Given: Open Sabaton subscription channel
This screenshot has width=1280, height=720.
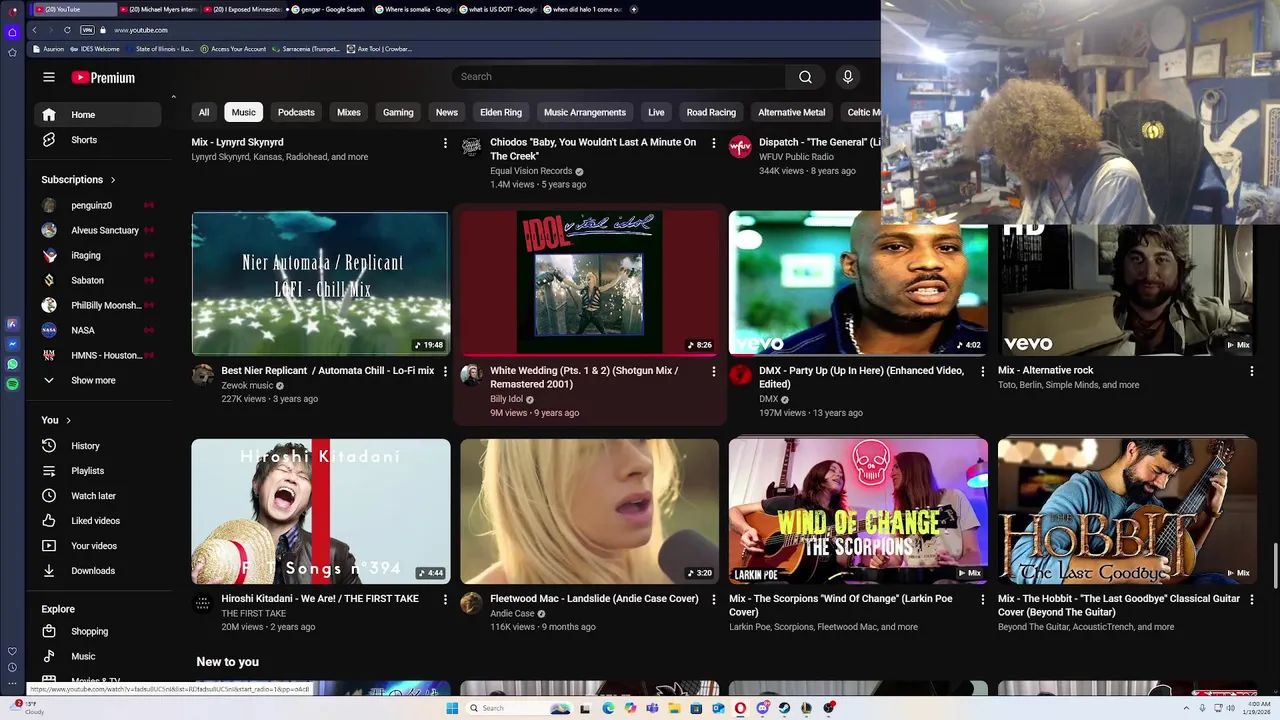Looking at the screenshot, I should coord(98,281).
